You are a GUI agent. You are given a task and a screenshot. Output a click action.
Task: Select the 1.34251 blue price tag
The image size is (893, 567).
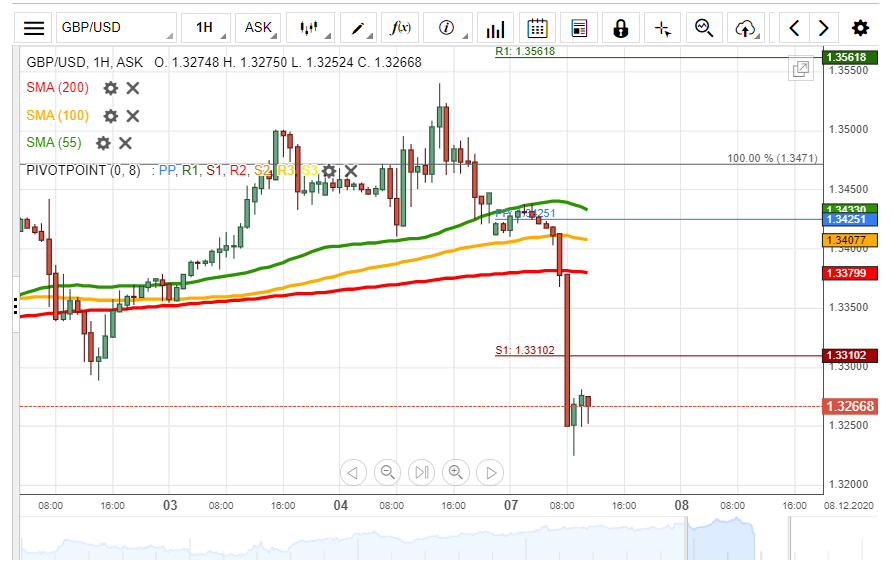click(x=850, y=219)
